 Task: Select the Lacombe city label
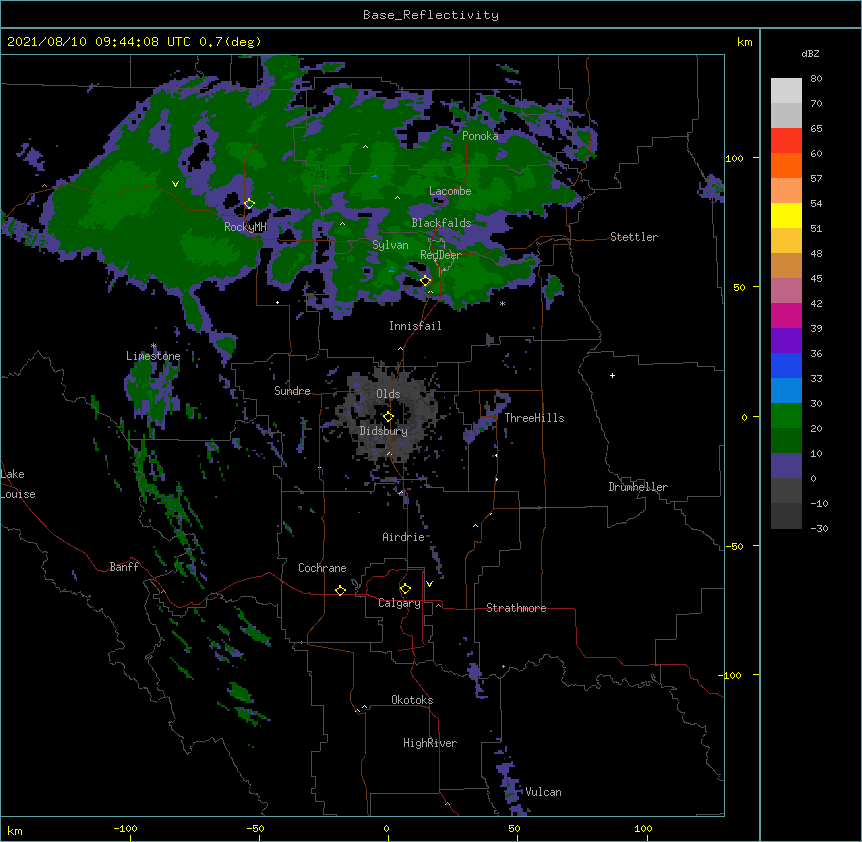click(x=450, y=191)
